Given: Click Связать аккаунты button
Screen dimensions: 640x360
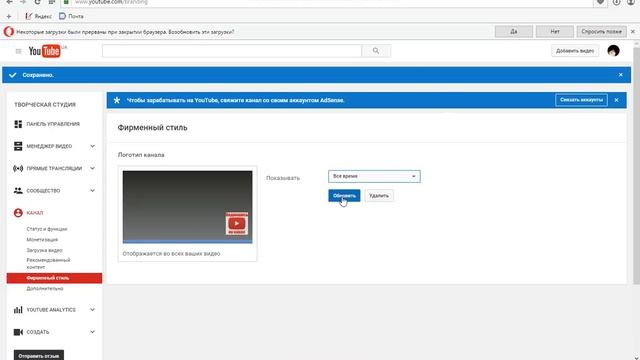Looking at the screenshot, I should pyautogui.click(x=581, y=100).
